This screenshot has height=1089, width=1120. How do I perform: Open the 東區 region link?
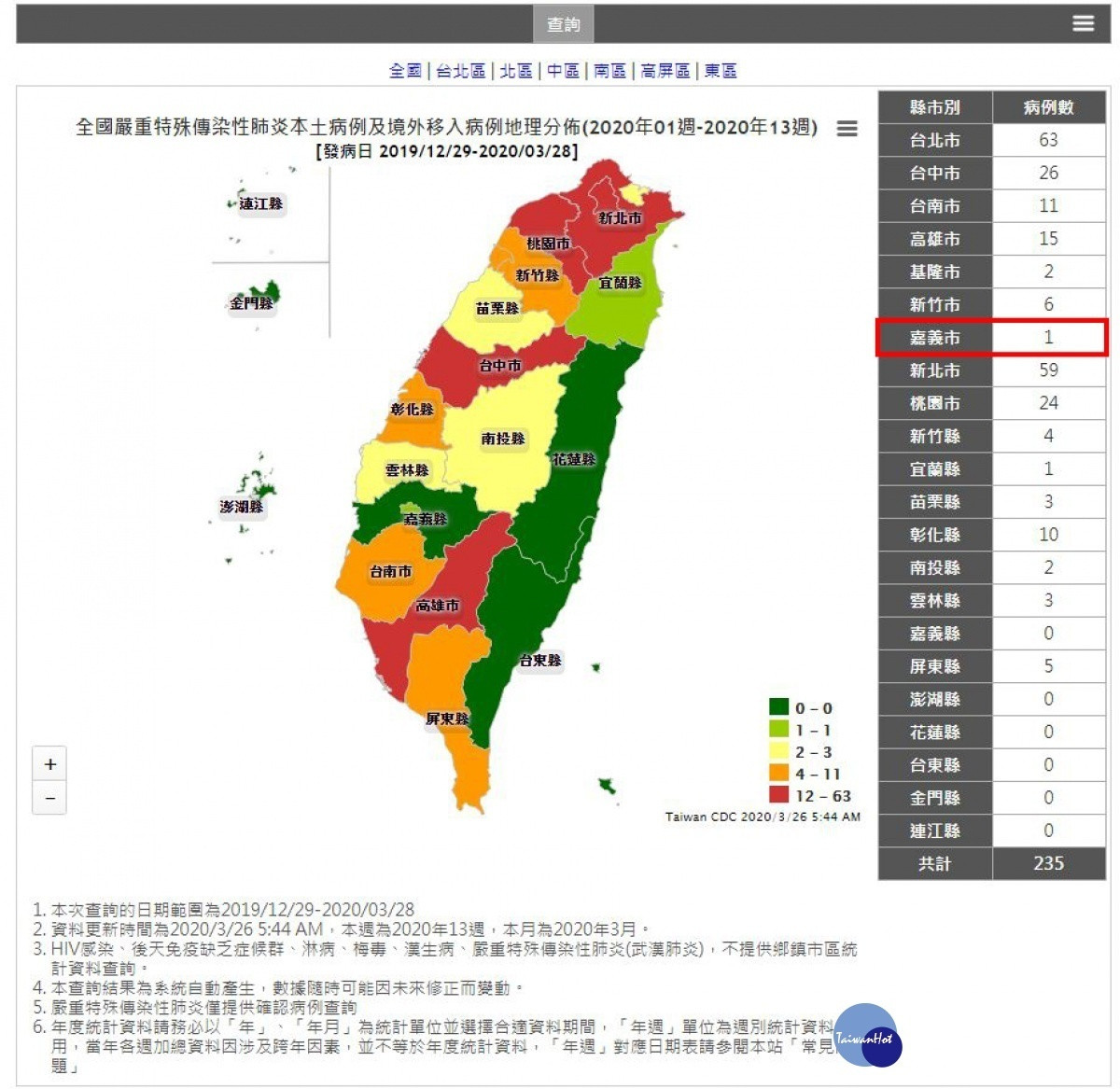(720, 71)
